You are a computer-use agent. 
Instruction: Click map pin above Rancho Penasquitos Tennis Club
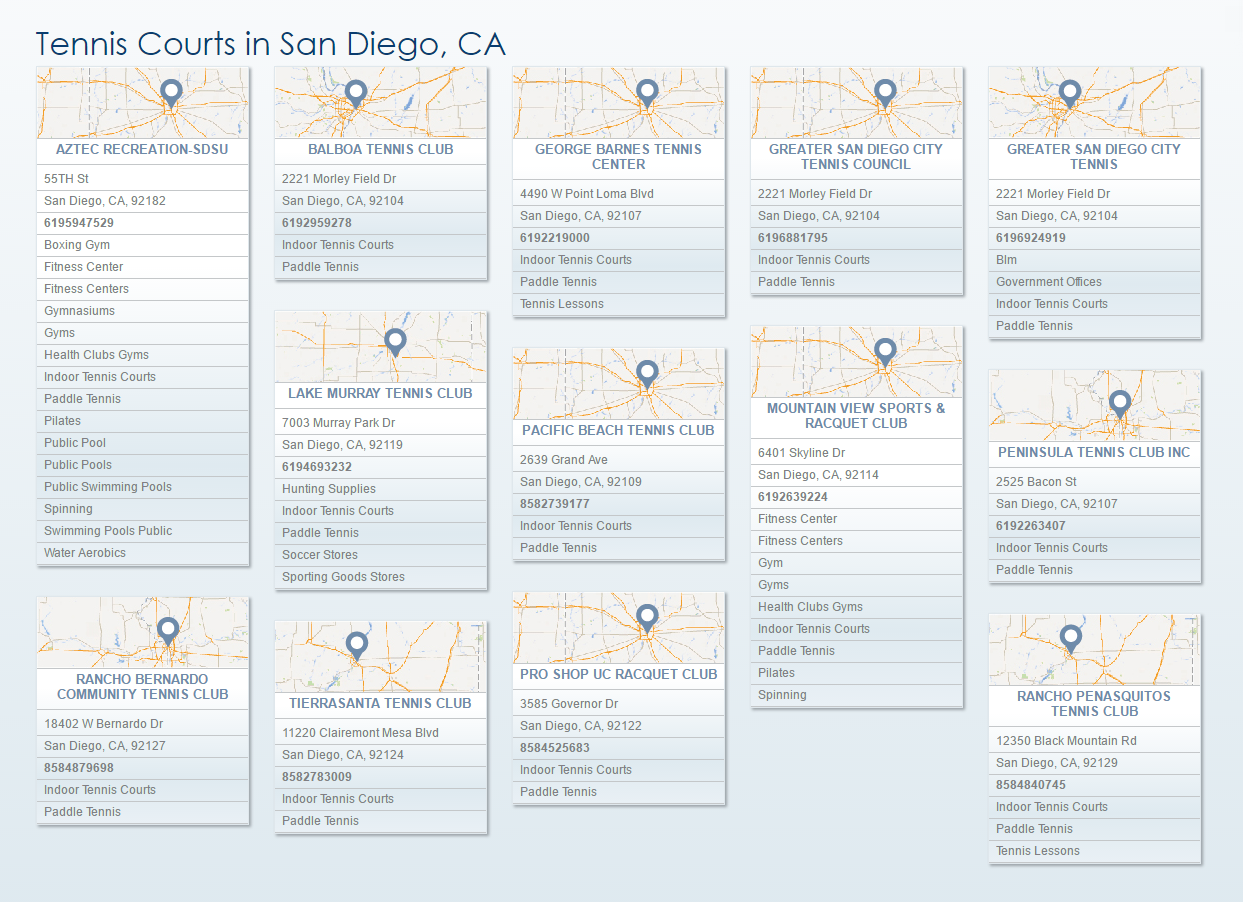(1071, 638)
